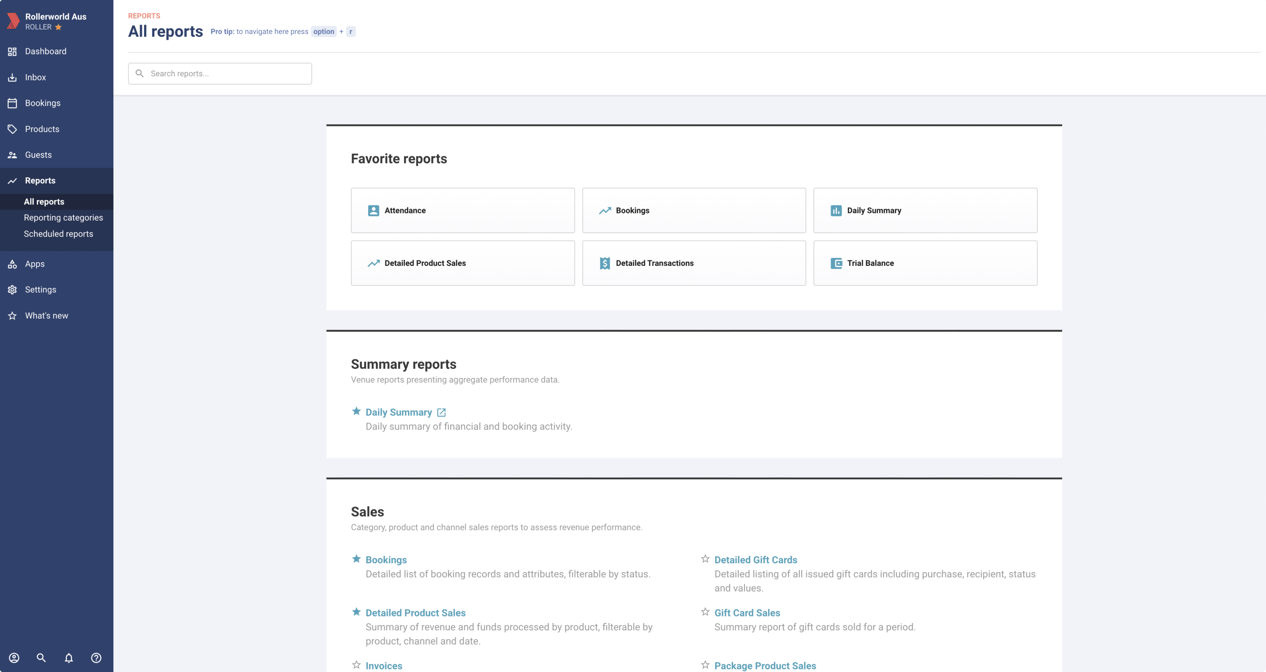Viewport: 1266px width, 672px height.
Task: Open search from the bottom toolbar magnifier
Action: (x=41, y=658)
